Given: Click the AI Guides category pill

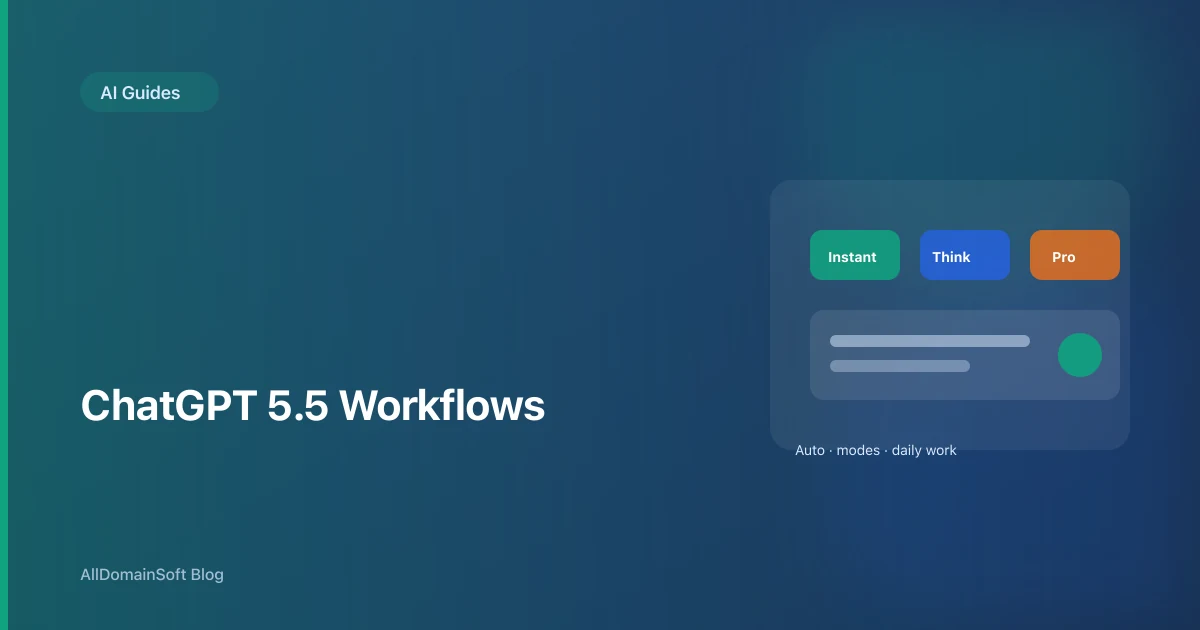Looking at the screenshot, I should [149, 92].
